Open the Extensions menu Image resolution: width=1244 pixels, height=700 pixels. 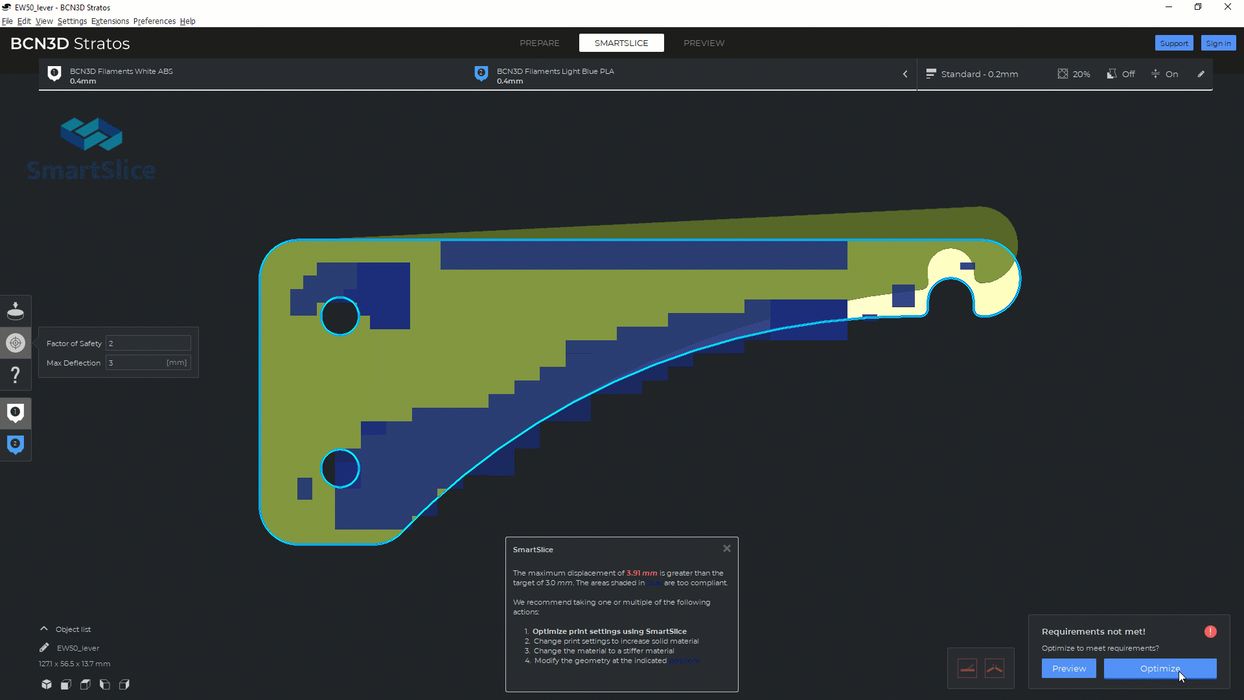click(x=109, y=21)
